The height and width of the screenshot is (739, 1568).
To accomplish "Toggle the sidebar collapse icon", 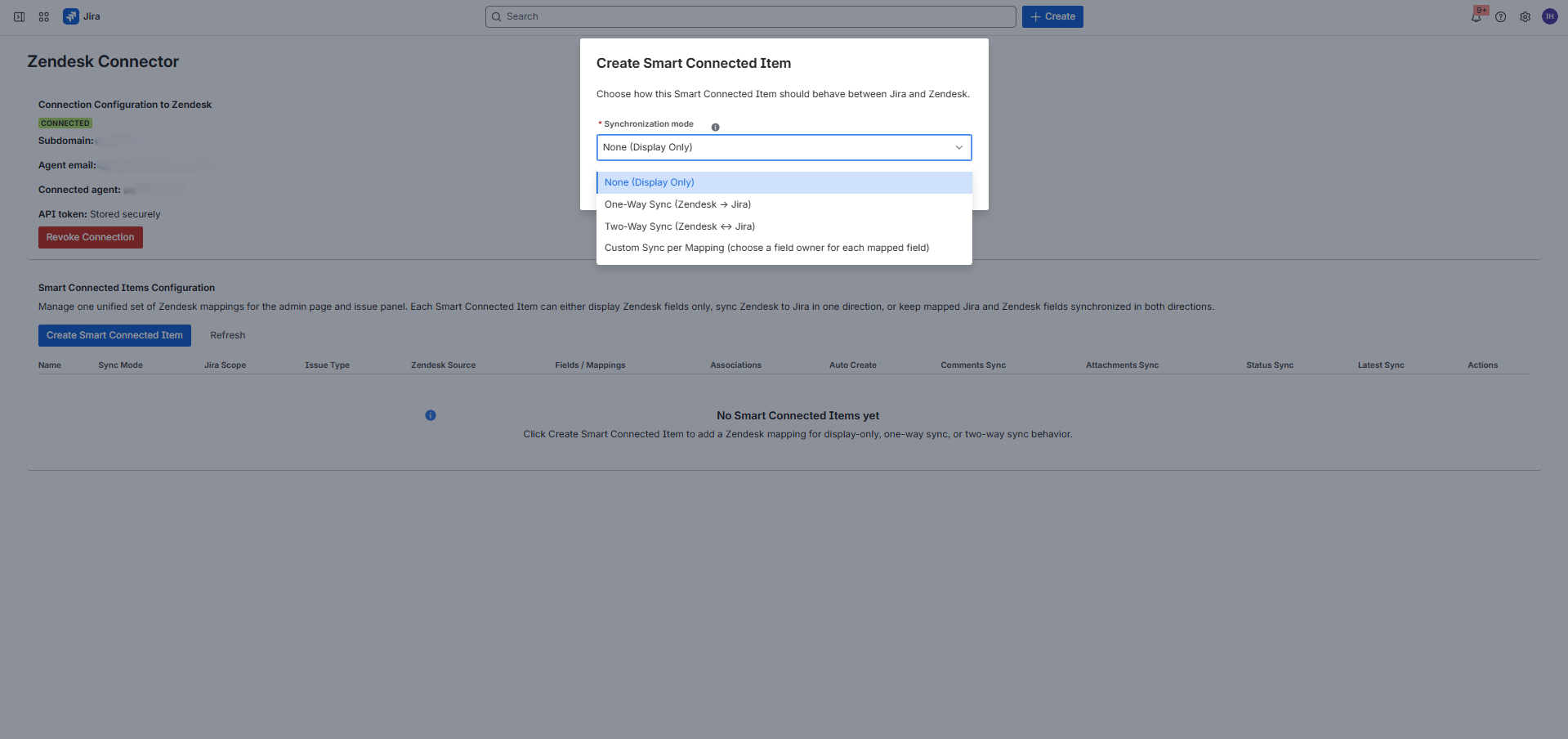I will click(x=19, y=16).
